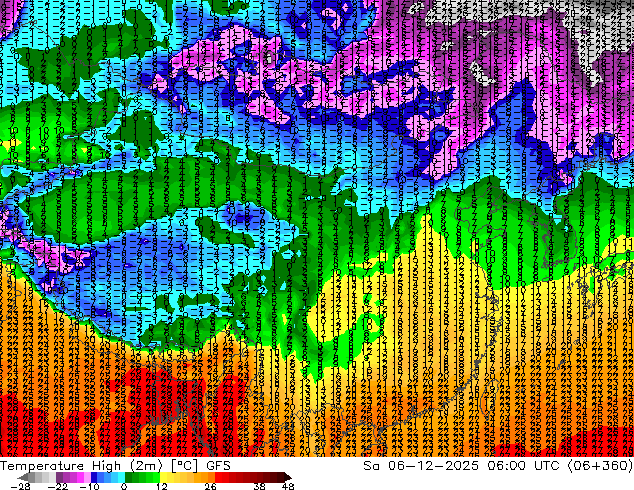
Task: Click the 'Sa 06-12-2025 06:00 UTC' timestamp
Action: pos(461,466)
